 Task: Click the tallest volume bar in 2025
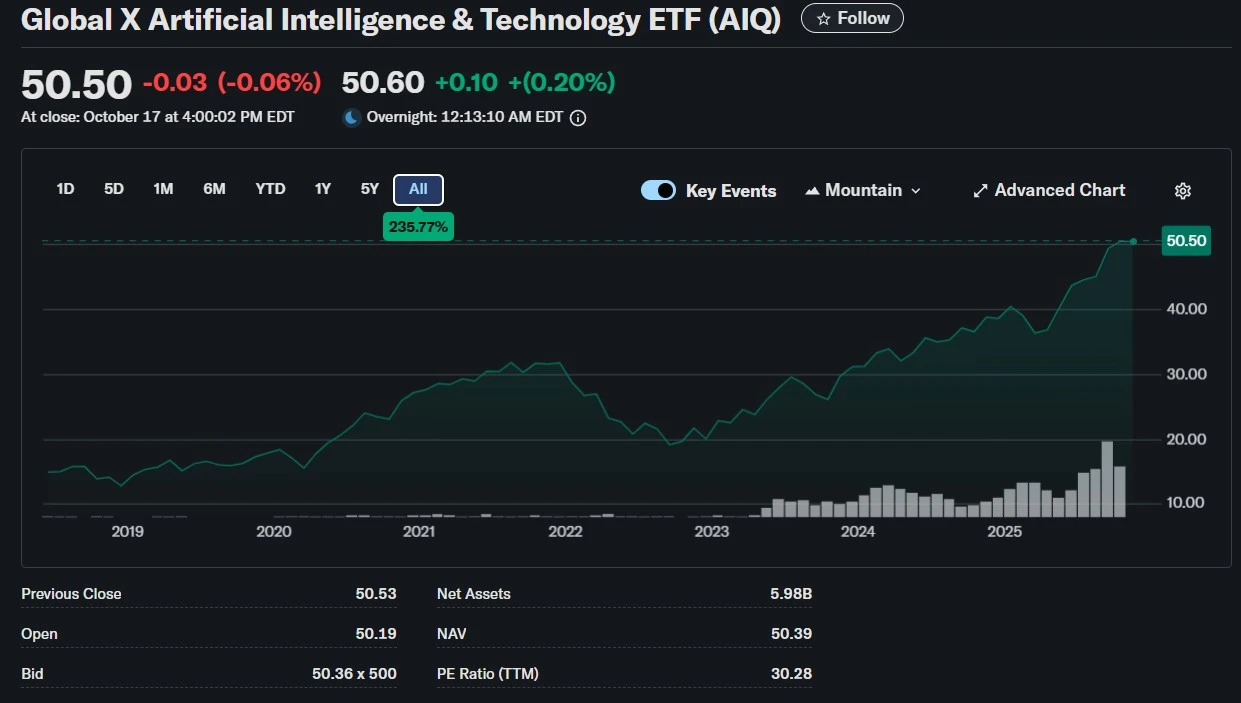pyautogui.click(x=1107, y=479)
